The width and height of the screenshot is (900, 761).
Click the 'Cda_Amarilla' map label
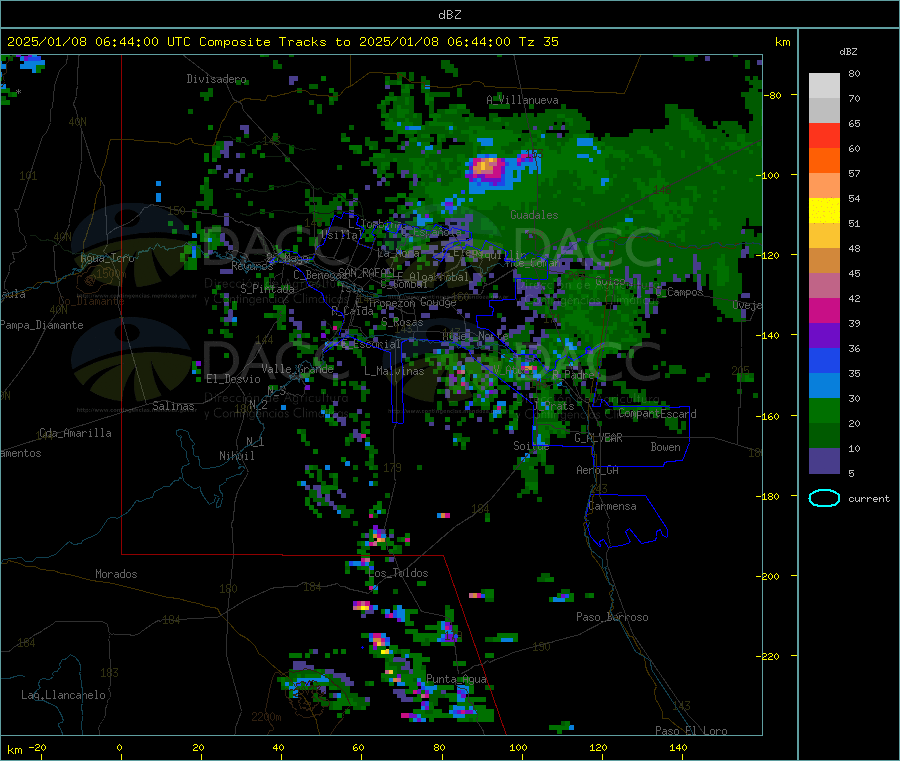coord(75,433)
